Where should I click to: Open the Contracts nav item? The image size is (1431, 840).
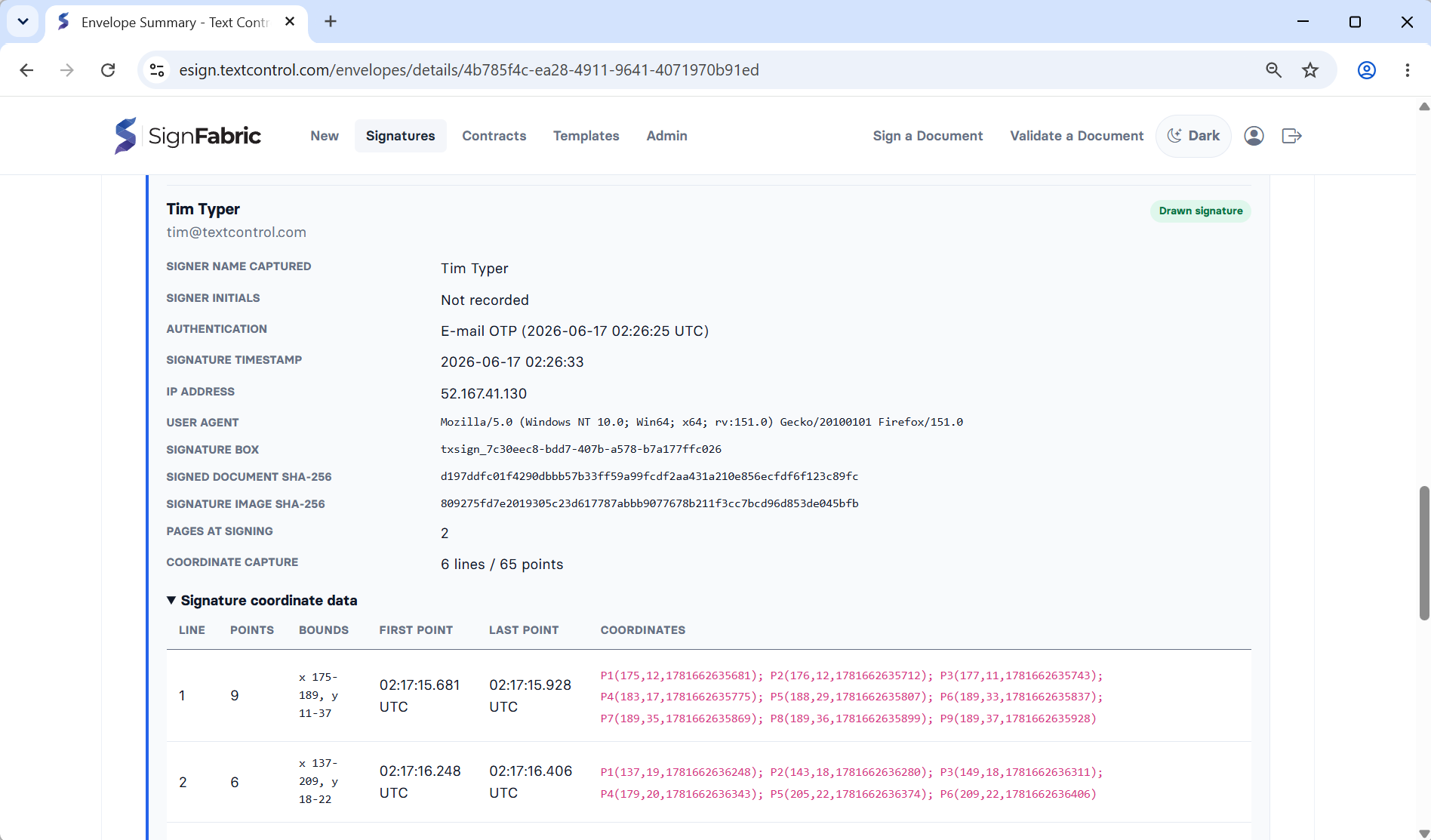494,136
